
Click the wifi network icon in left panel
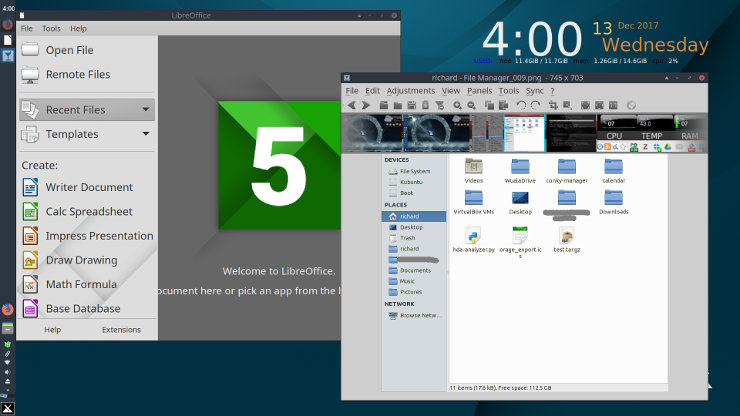[x=8, y=363]
